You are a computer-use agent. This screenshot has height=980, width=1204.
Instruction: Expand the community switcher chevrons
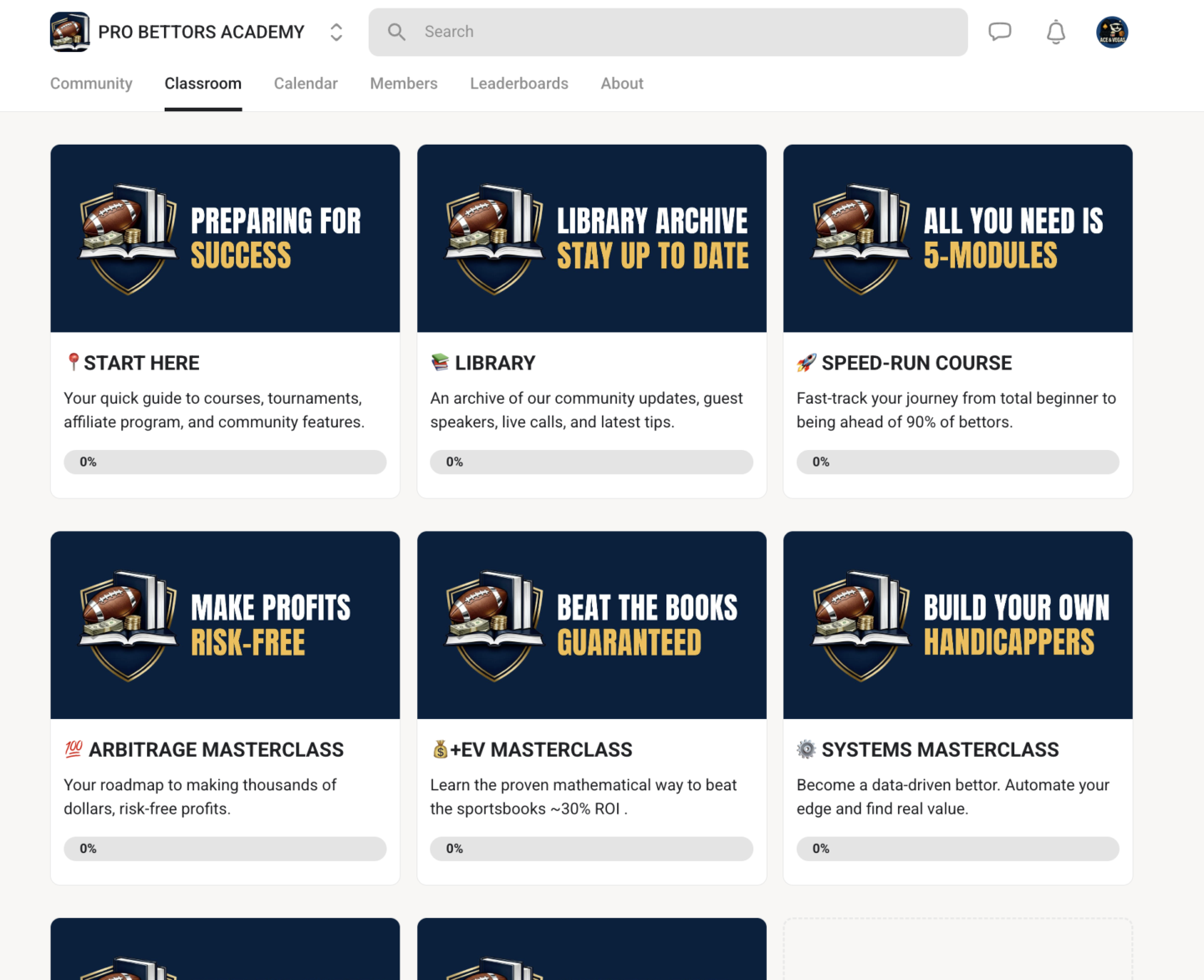tap(336, 32)
